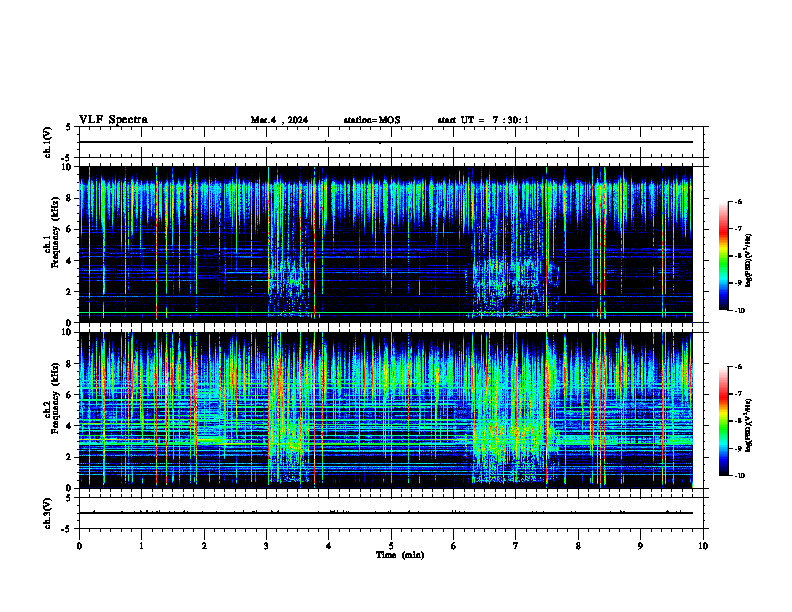
Task: Click the ch.1 color bar log(PSD) unit label
Action: (x=749, y=261)
